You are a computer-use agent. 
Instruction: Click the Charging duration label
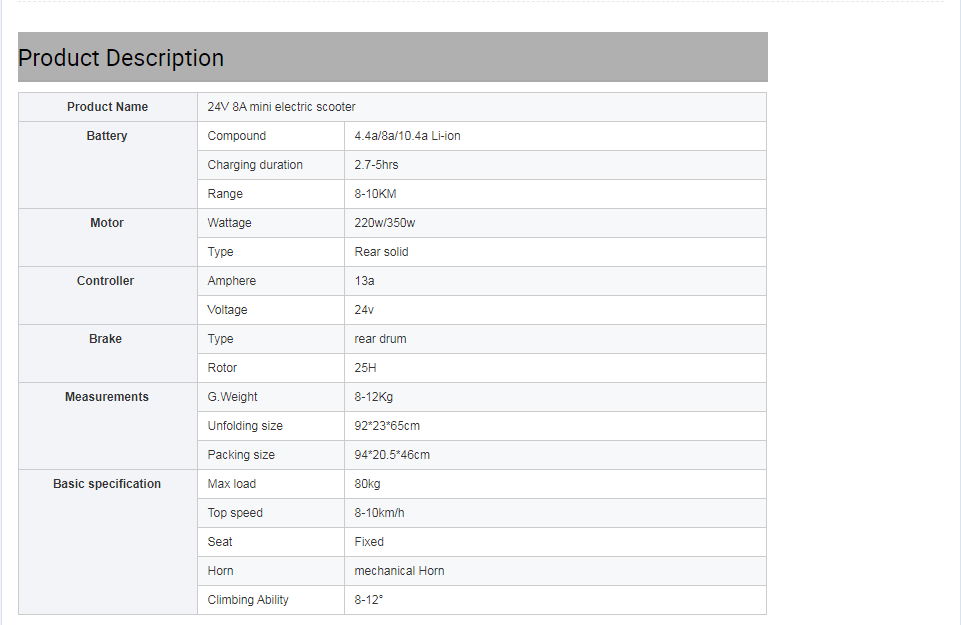point(255,165)
